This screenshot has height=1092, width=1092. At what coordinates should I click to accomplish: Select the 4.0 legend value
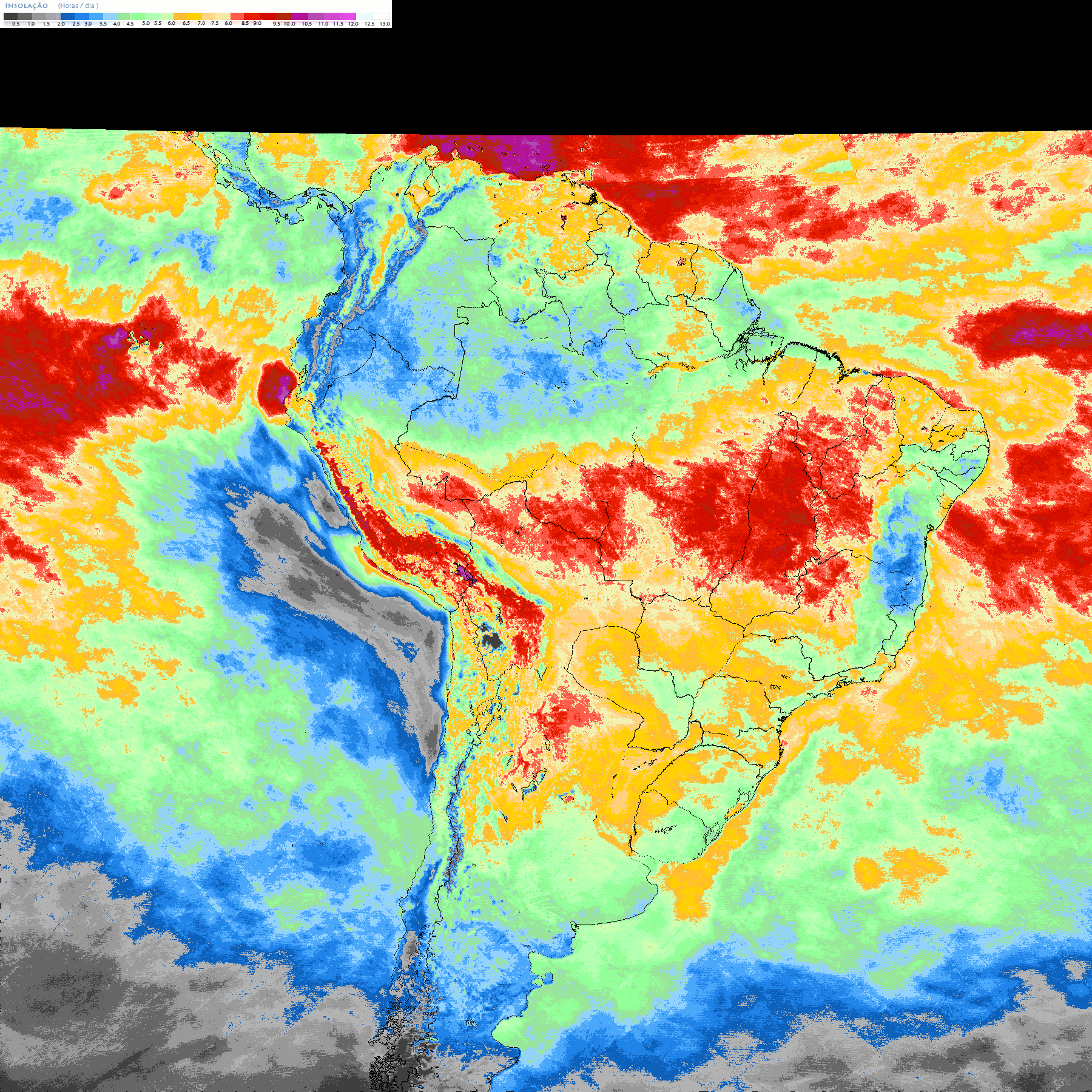tap(116, 24)
